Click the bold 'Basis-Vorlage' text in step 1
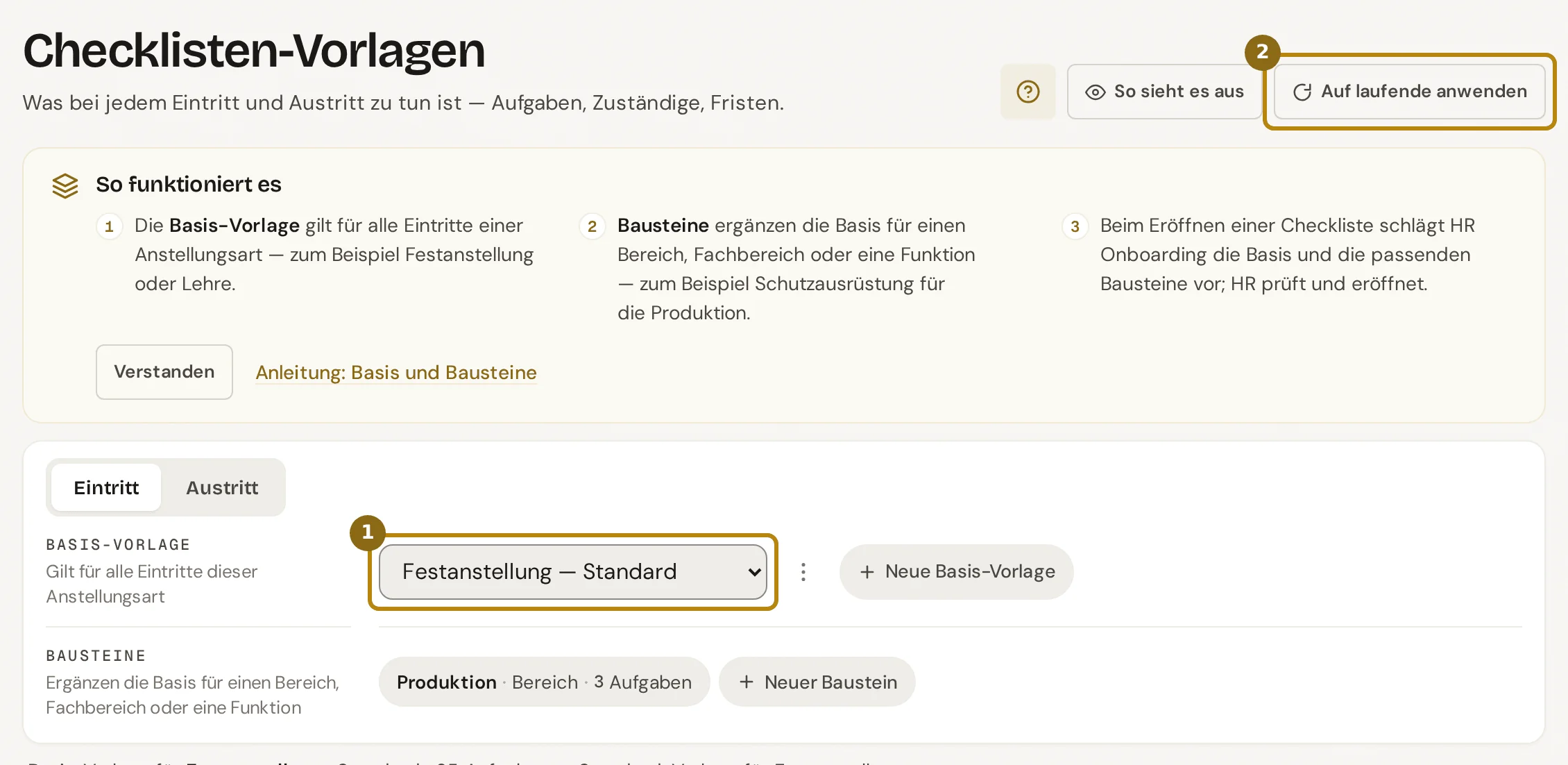The height and width of the screenshot is (765, 1568). point(235,226)
